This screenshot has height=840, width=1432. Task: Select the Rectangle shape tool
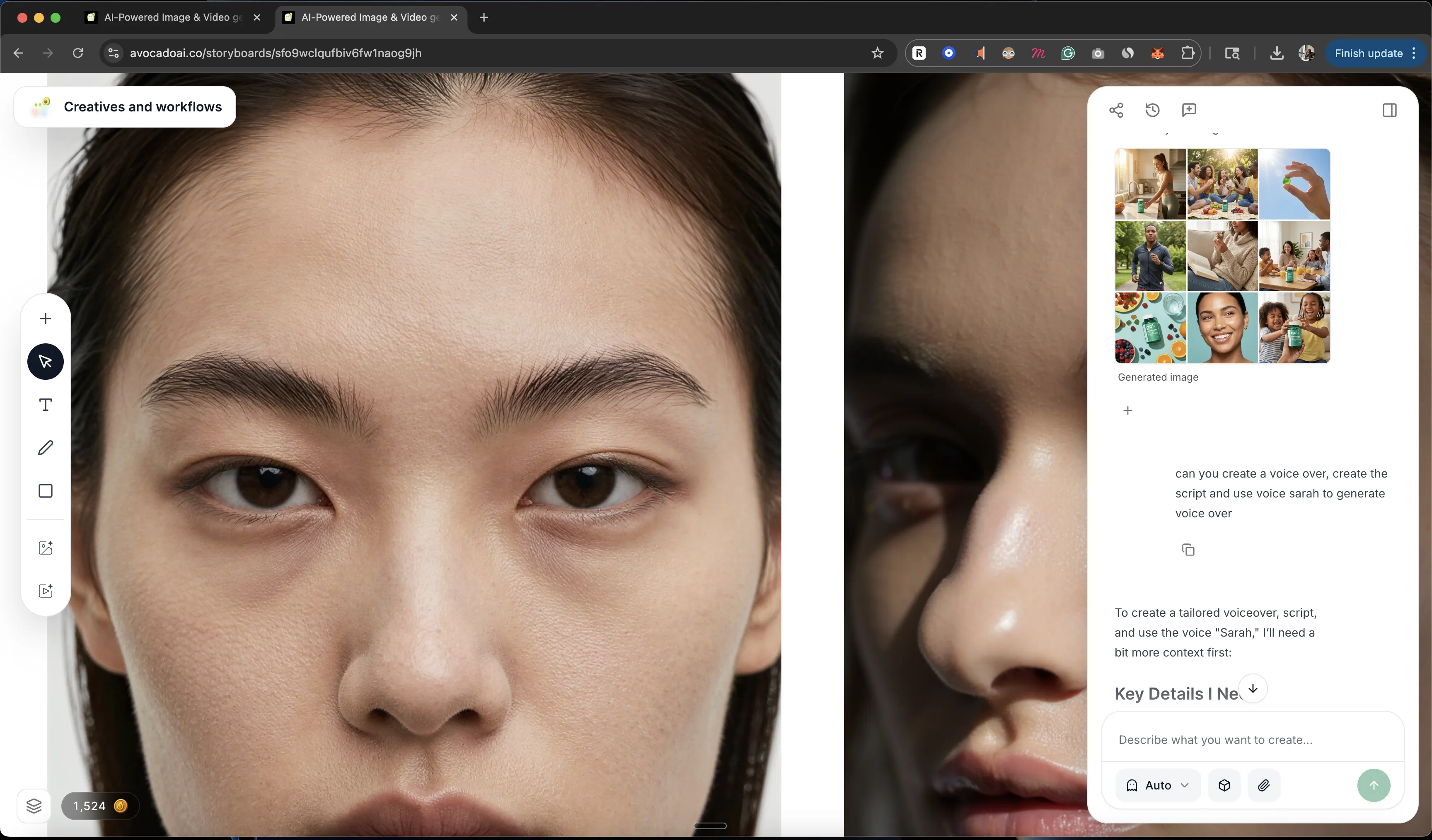[x=46, y=491]
